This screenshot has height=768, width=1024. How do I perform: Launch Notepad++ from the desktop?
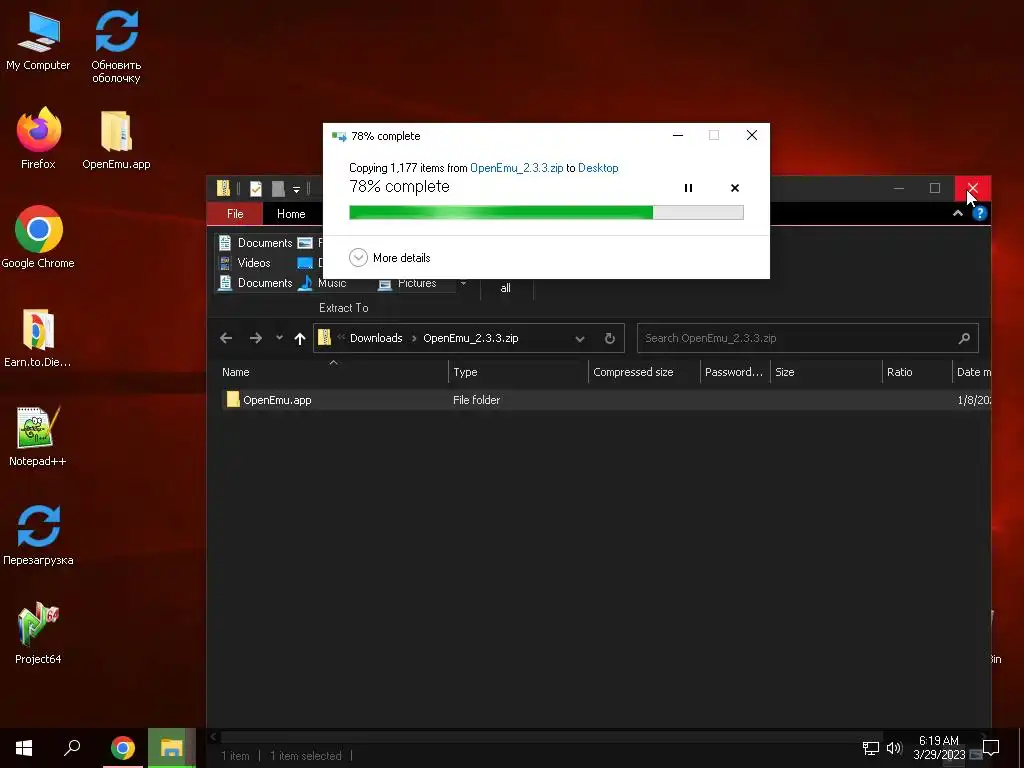tap(38, 436)
